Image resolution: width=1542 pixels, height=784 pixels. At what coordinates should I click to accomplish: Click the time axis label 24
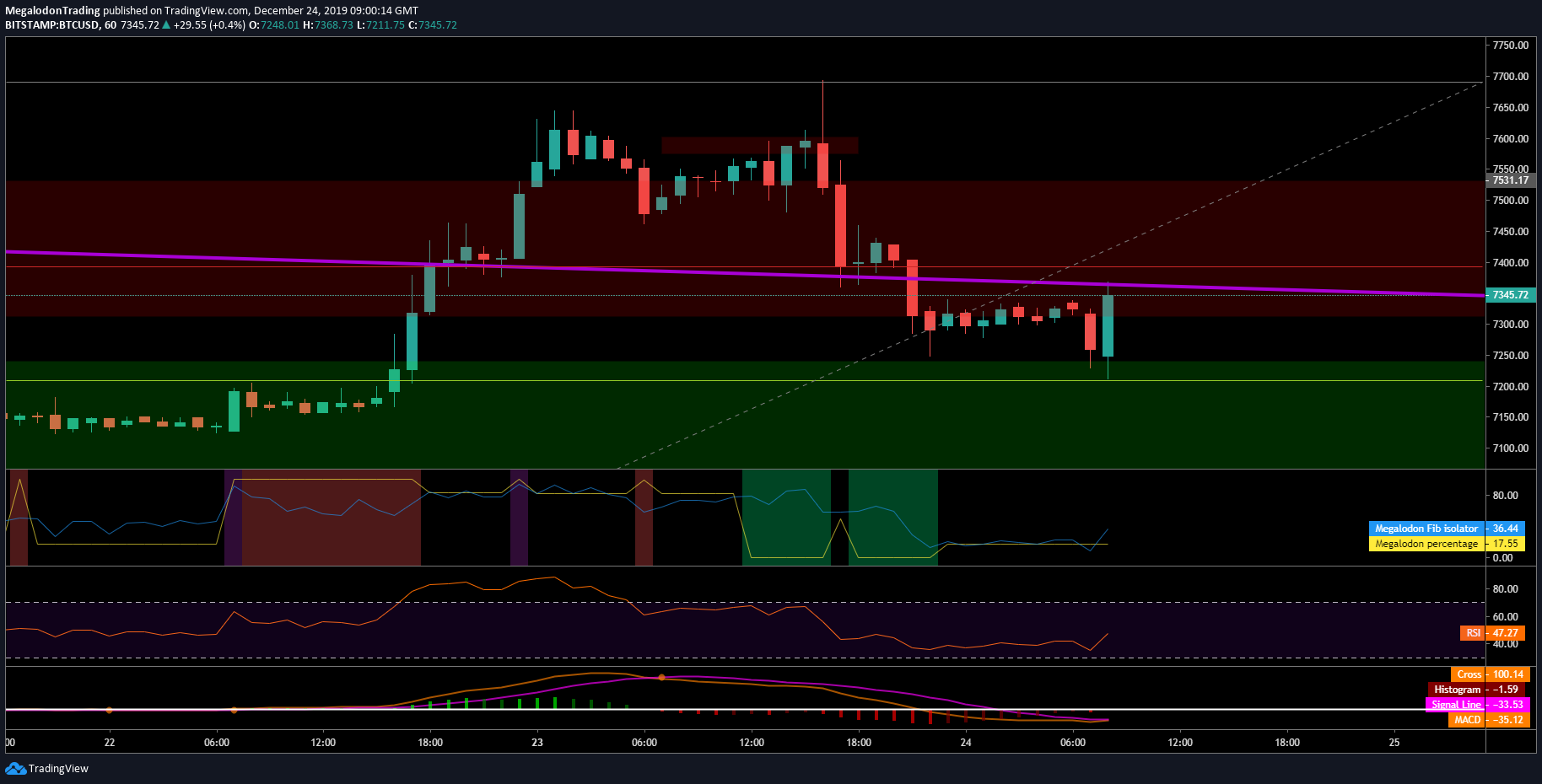[x=966, y=743]
